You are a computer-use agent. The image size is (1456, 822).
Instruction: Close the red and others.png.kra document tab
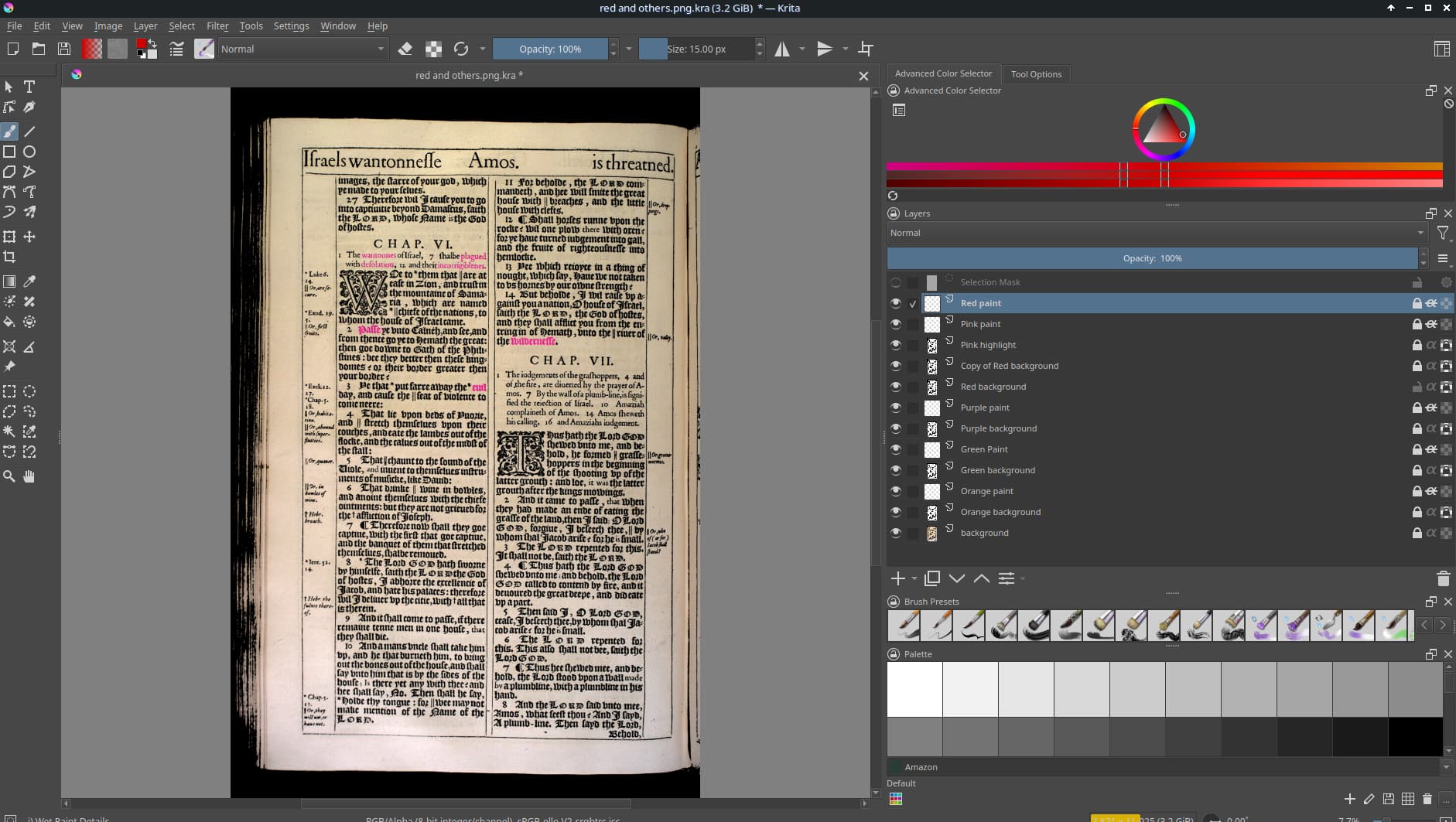coord(863,76)
